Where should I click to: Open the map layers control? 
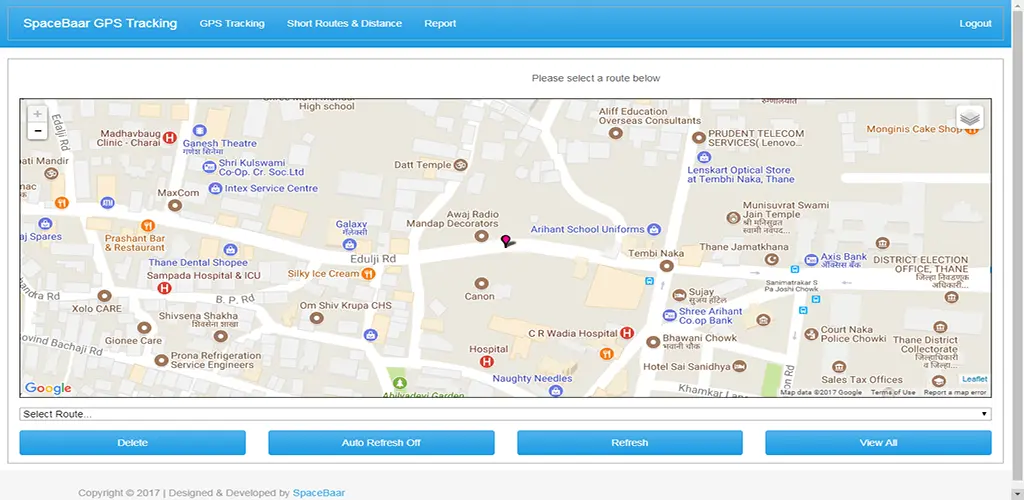970,118
